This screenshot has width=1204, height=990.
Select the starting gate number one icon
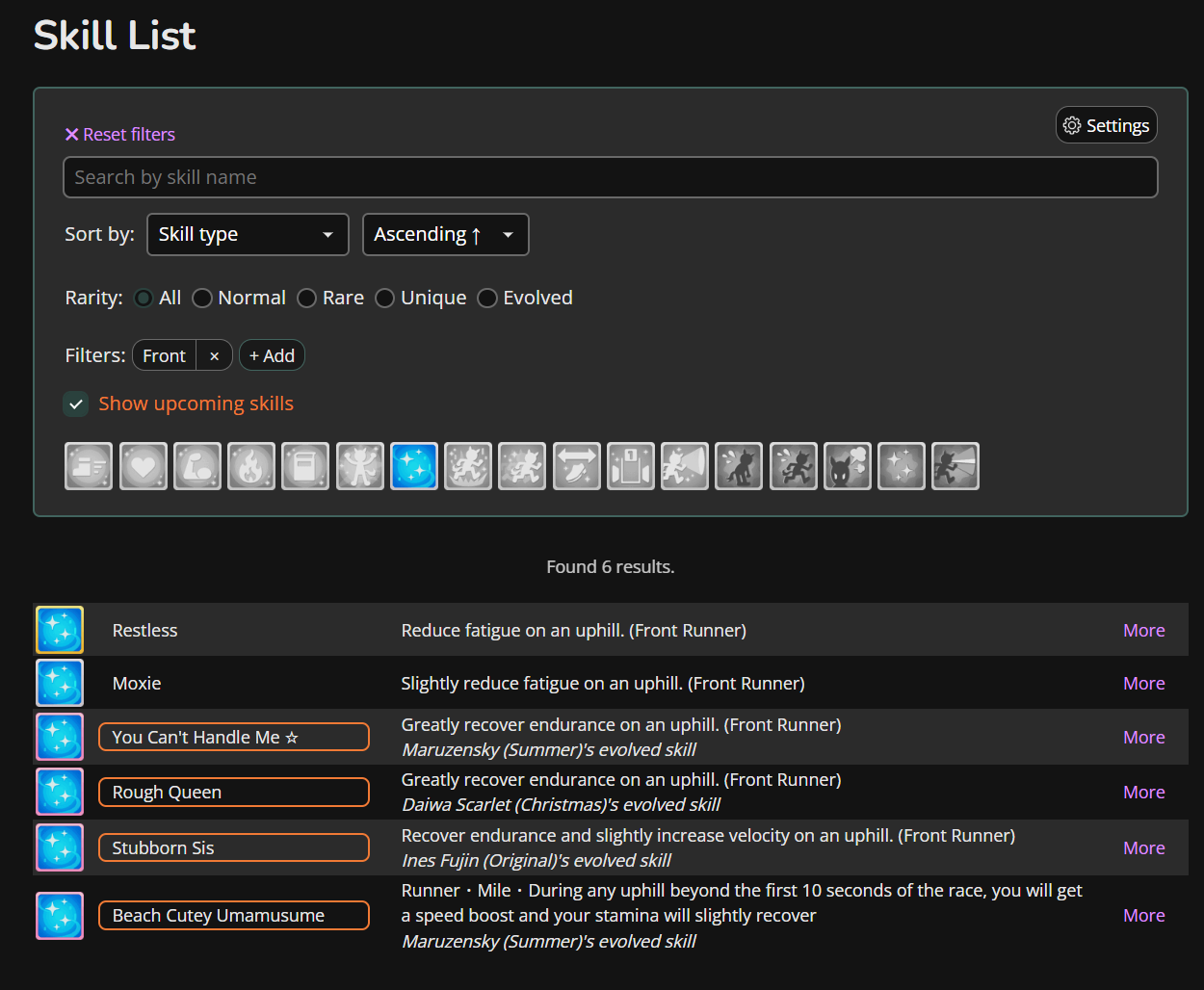click(631, 466)
